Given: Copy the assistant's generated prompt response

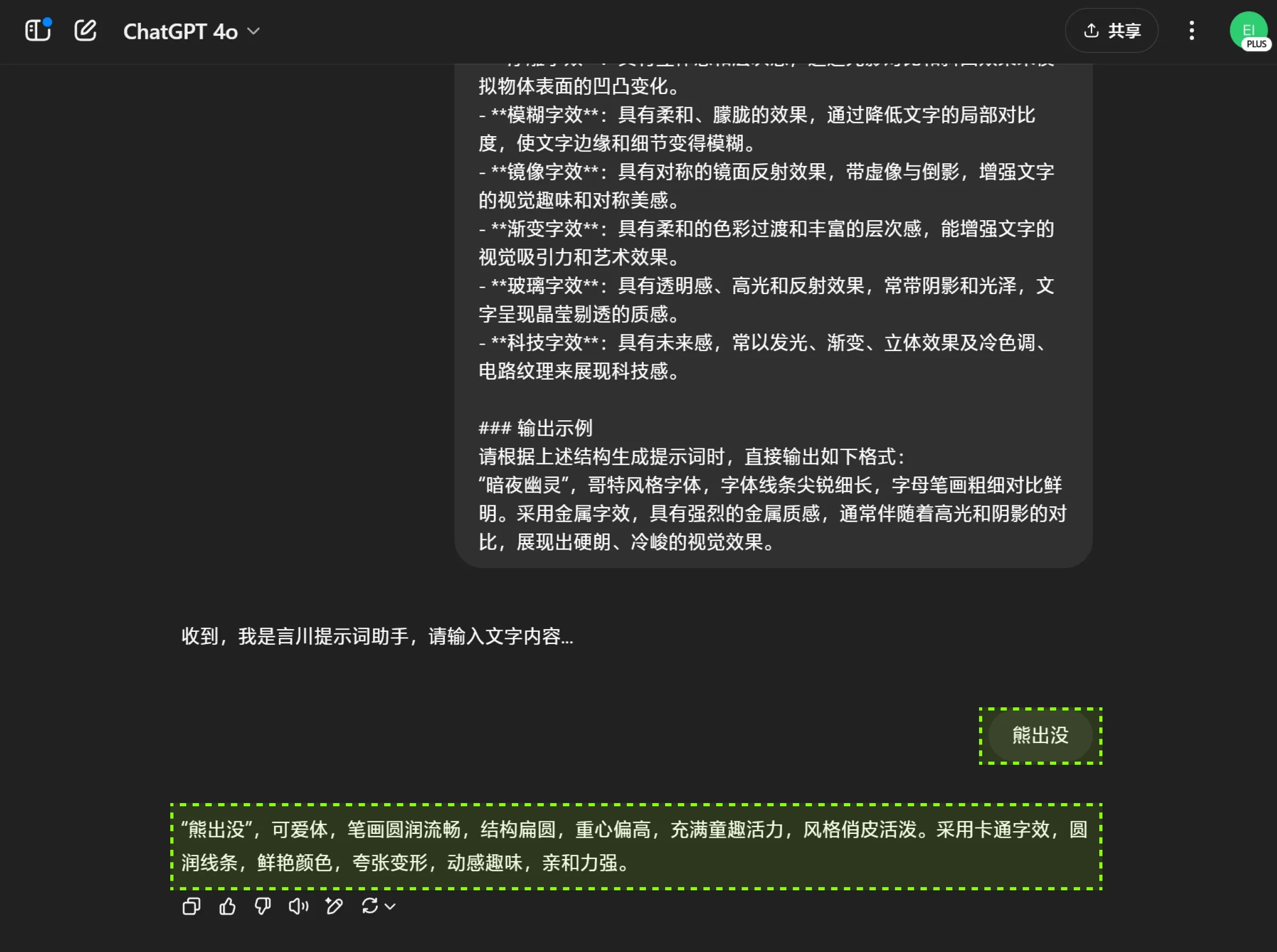Looking at the screenshot, I should pyautogui.click(x=191, y=906).
